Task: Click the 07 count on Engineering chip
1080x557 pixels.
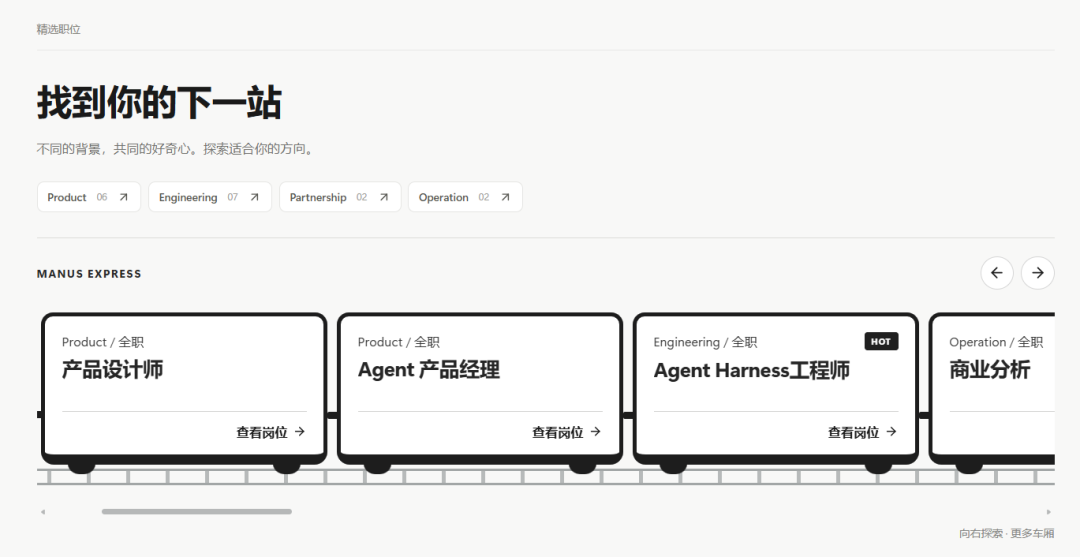Action: pyautogui.click(x=233, y=197)
